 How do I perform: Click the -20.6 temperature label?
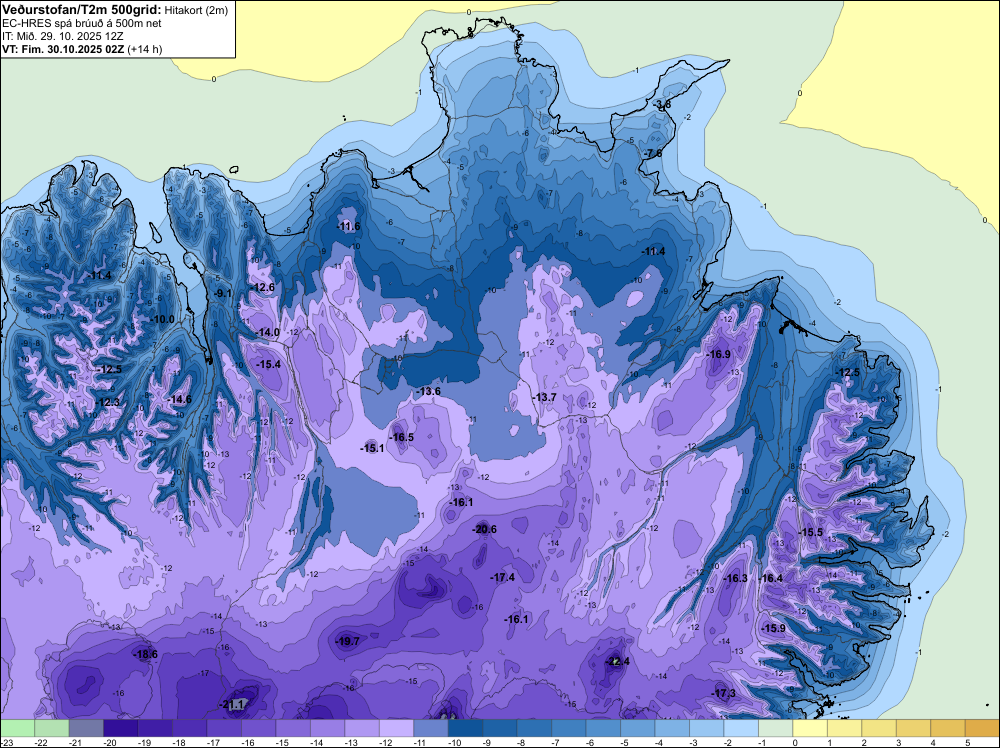point(484,529)
